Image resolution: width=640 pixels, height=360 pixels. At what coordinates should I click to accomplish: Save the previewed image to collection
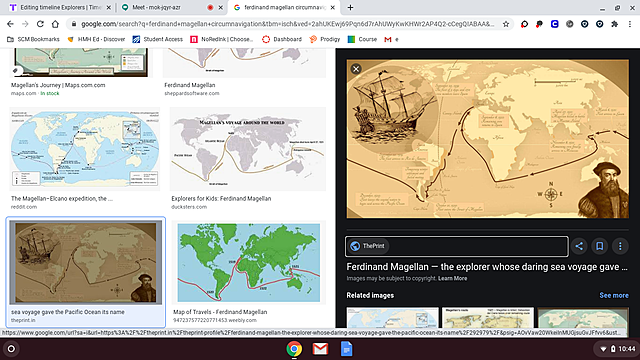600,246
